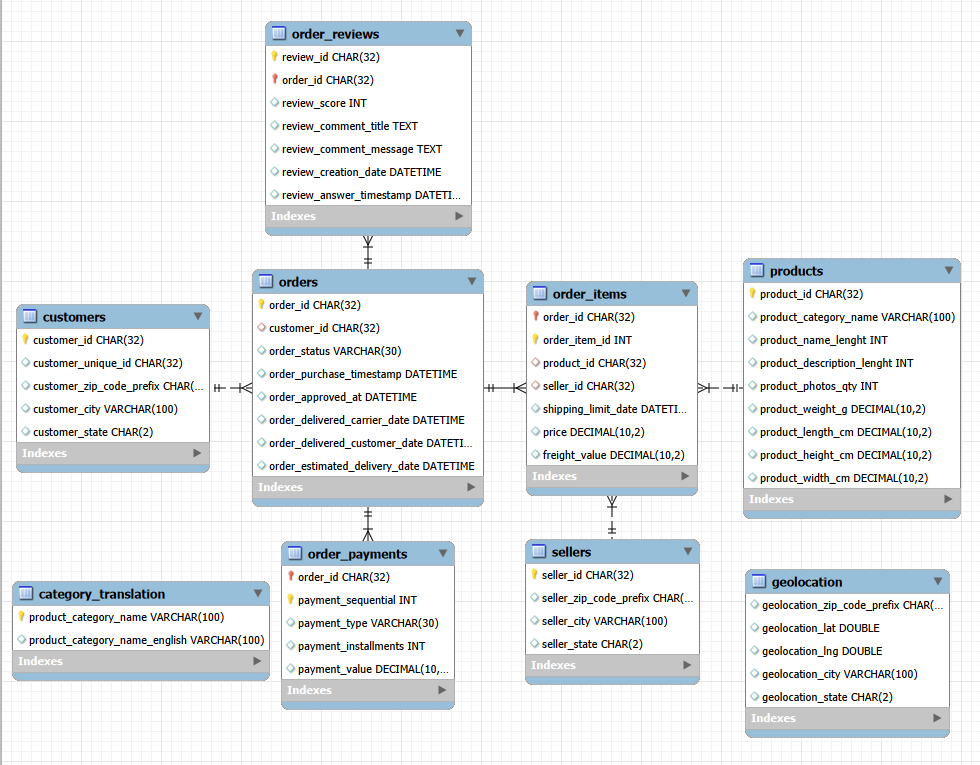
Task: Expand Indexes section of orders table
Action: pos(471,487)
